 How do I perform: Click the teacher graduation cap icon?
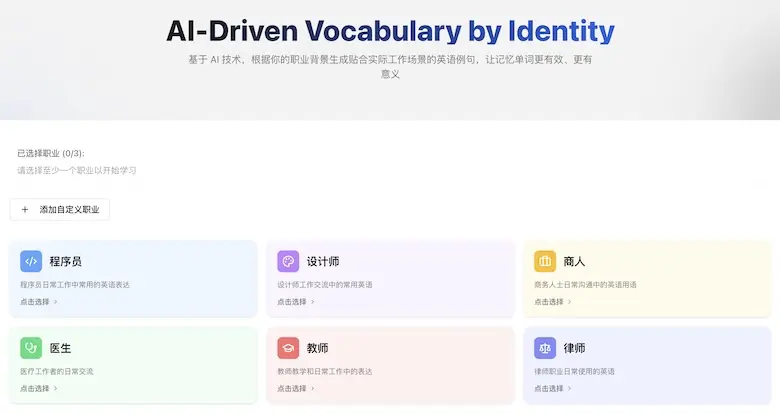point(288,348)
